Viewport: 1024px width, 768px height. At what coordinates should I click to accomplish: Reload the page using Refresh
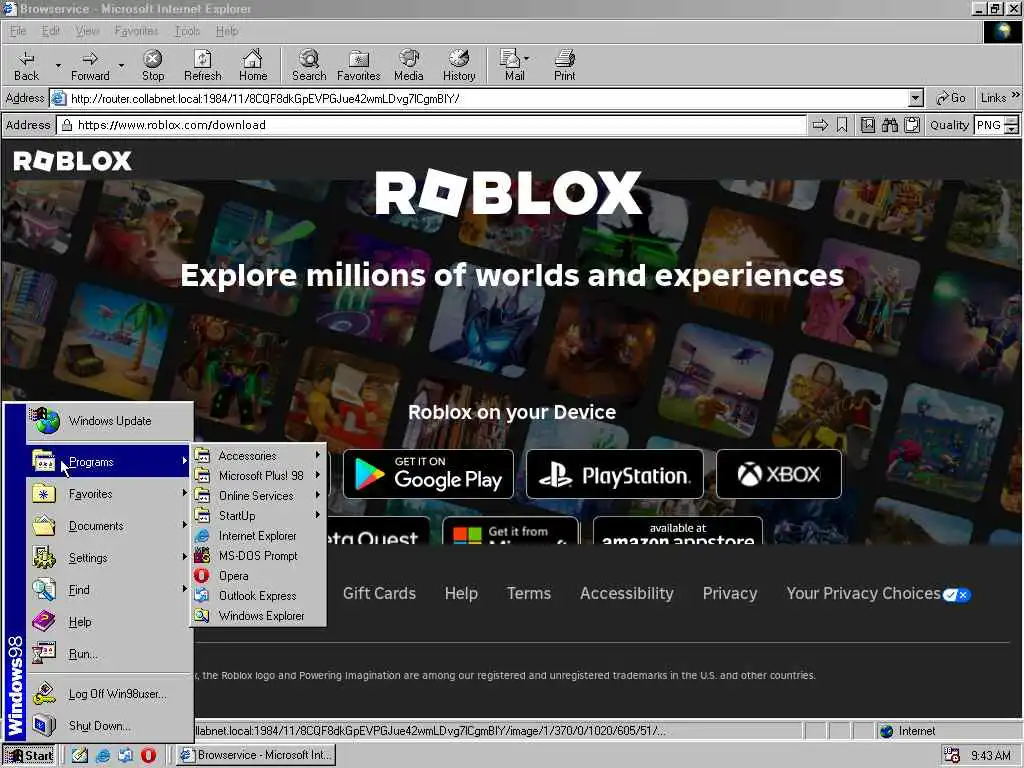click(202, 65)
